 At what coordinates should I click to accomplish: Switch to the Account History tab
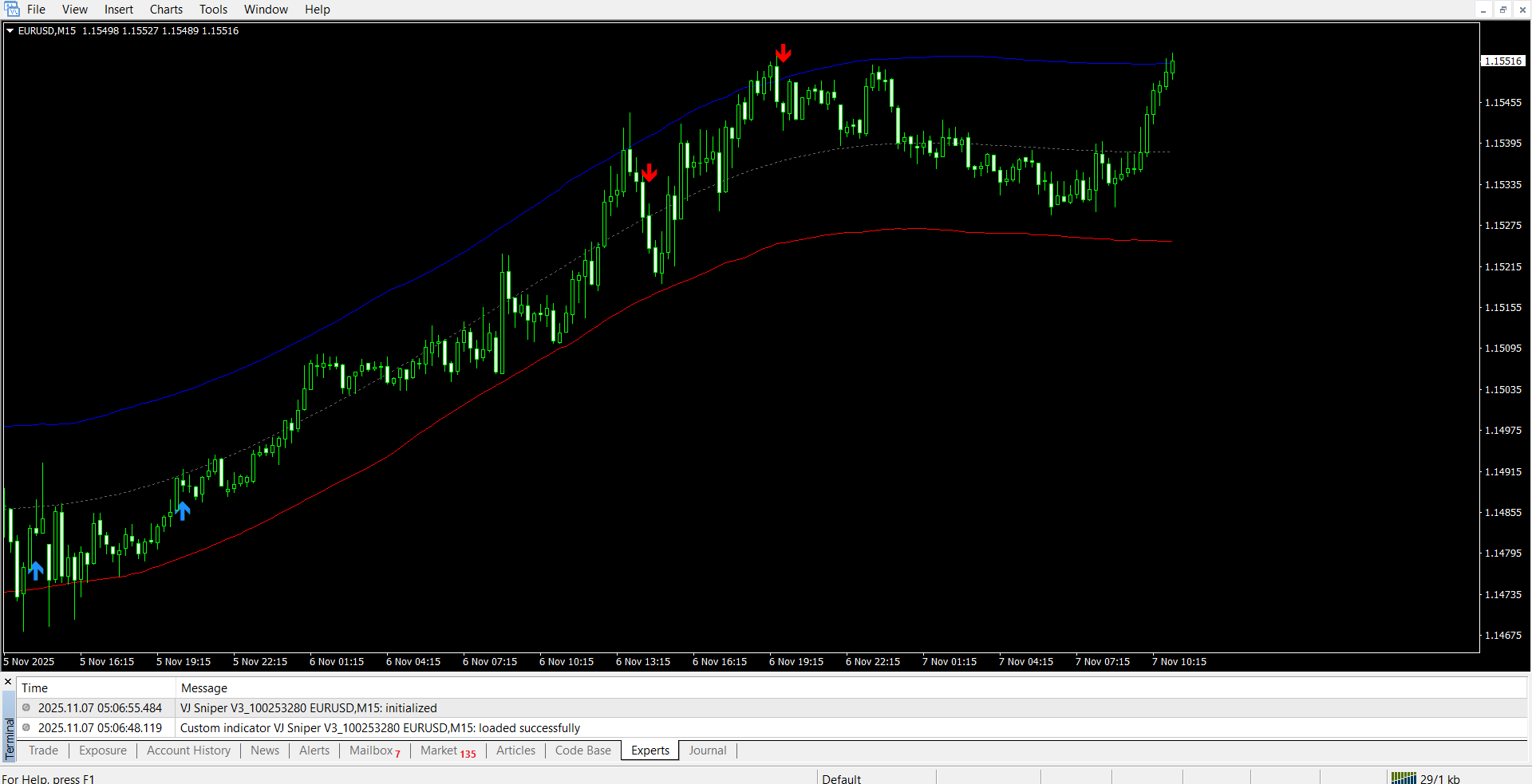[188, 751]
